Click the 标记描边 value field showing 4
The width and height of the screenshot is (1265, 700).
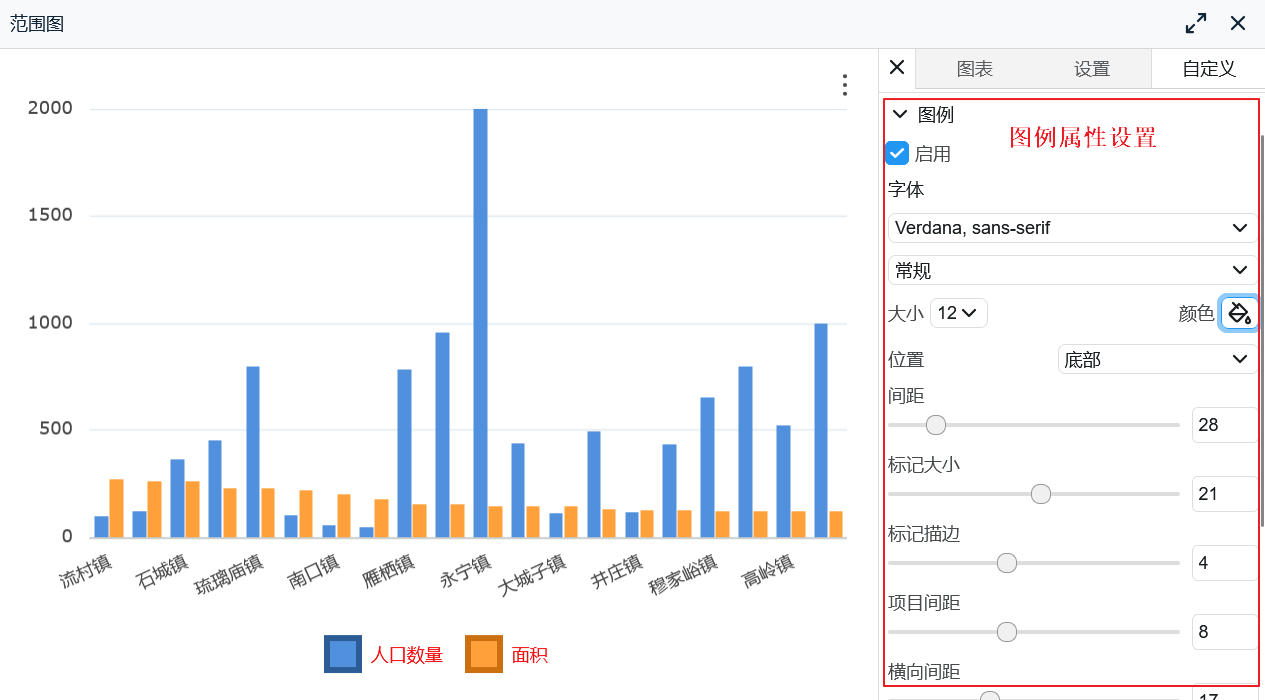[x=1224, y=563]
